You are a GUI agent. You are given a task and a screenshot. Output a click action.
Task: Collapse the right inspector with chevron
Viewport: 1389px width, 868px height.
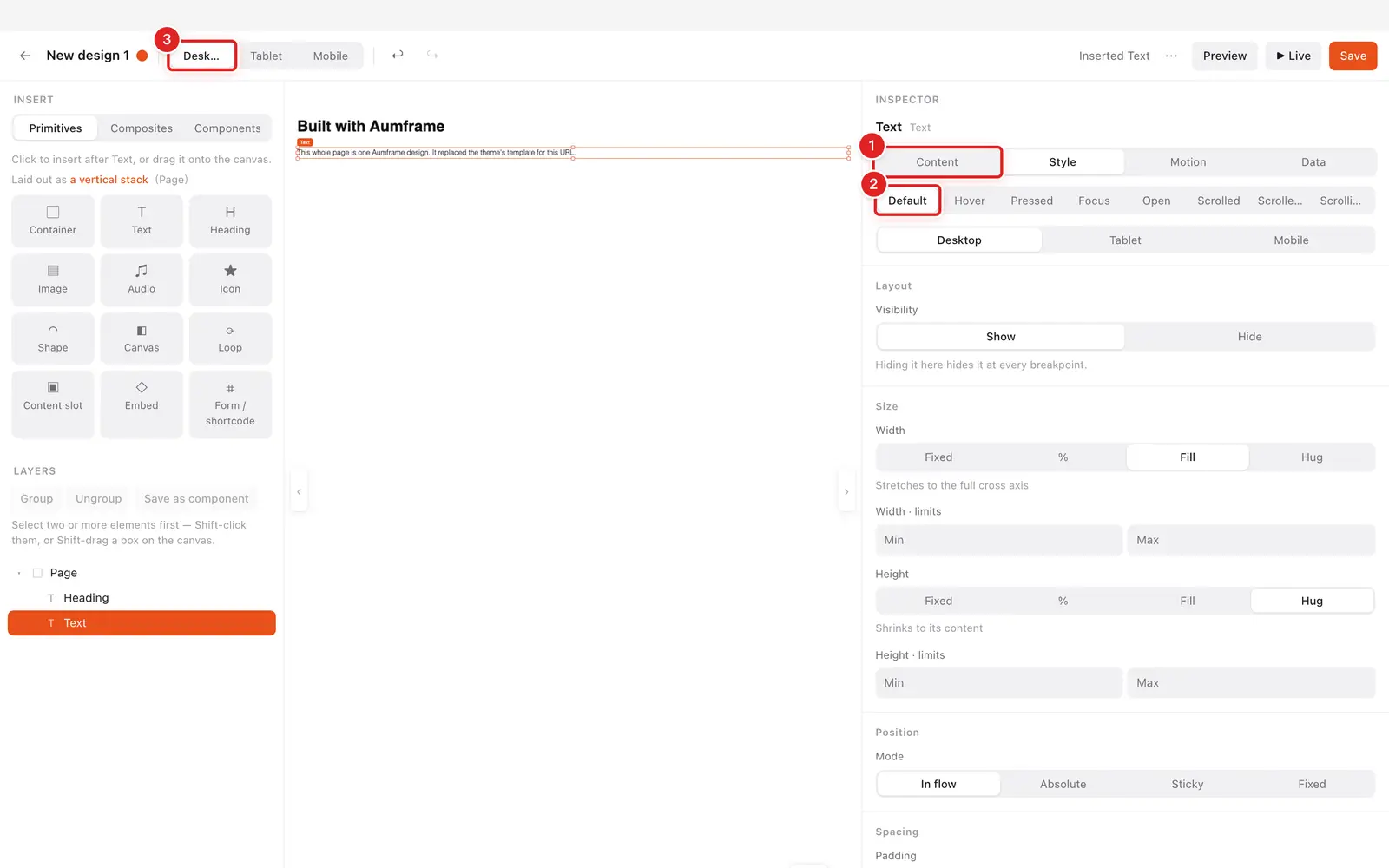click(846, 492)
